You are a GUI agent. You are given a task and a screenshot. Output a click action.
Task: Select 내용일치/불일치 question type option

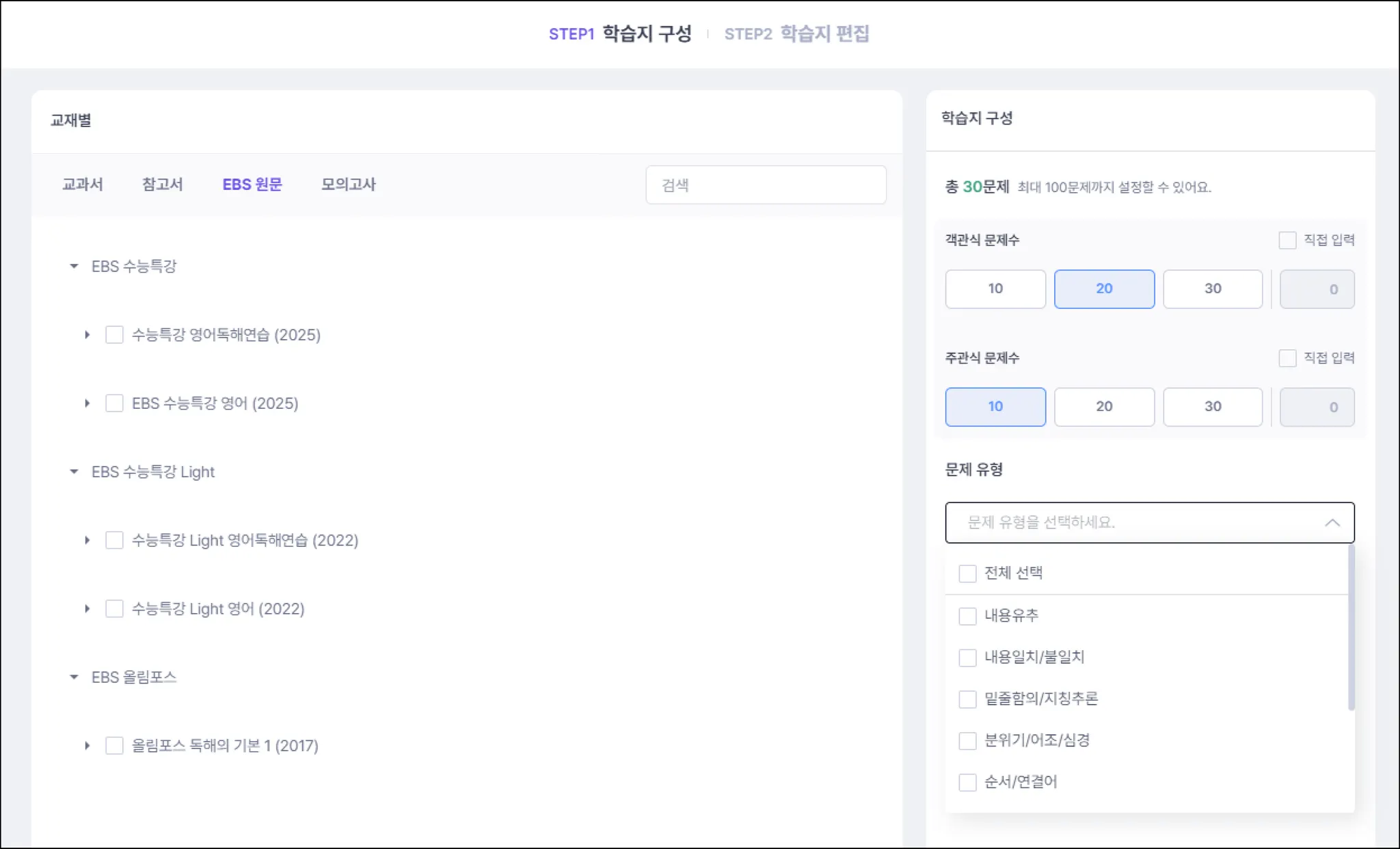[967, 658]
